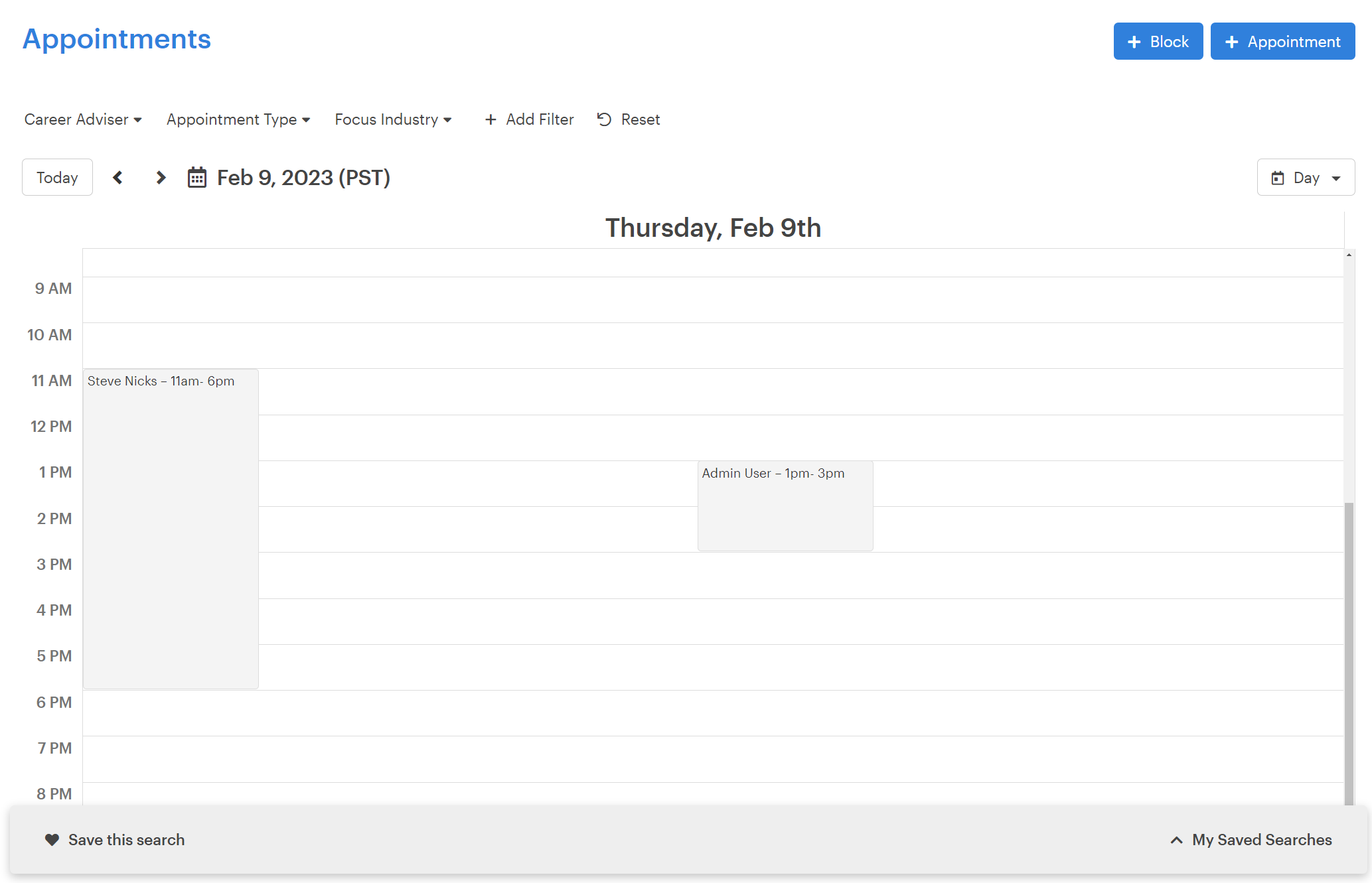Image resolution: width=1372 pixels, height=883 pixels.
Task: Click plus icon beside Add Filter
Action: pyautogui.click(x=491, y=119)
